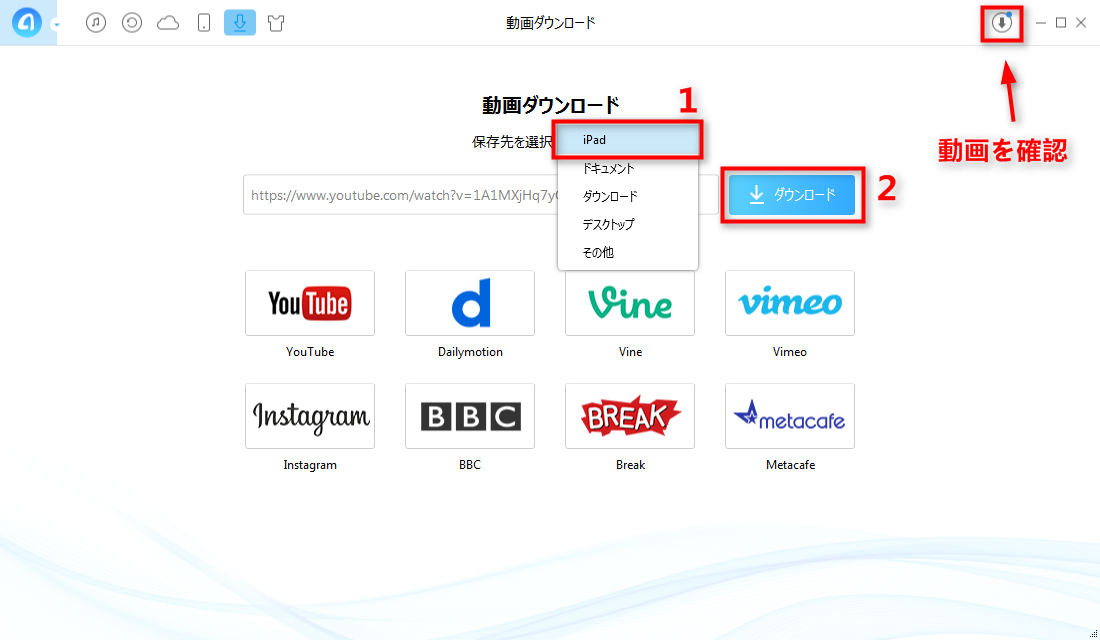Viewport: 1100px width, 640px height.
Task: Expand the arrow beside AnyTrans logo
Action: click(56, 25)
